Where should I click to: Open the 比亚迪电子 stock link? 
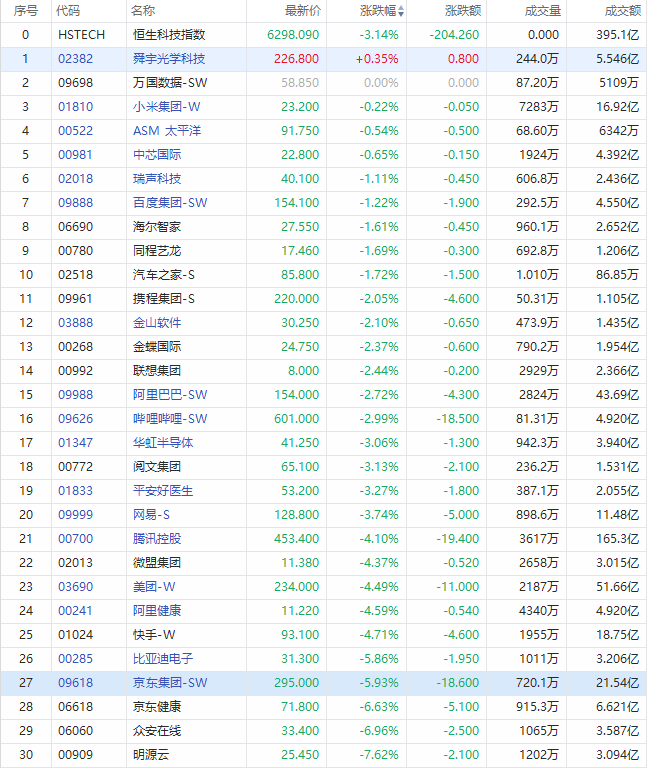(163, 659)
